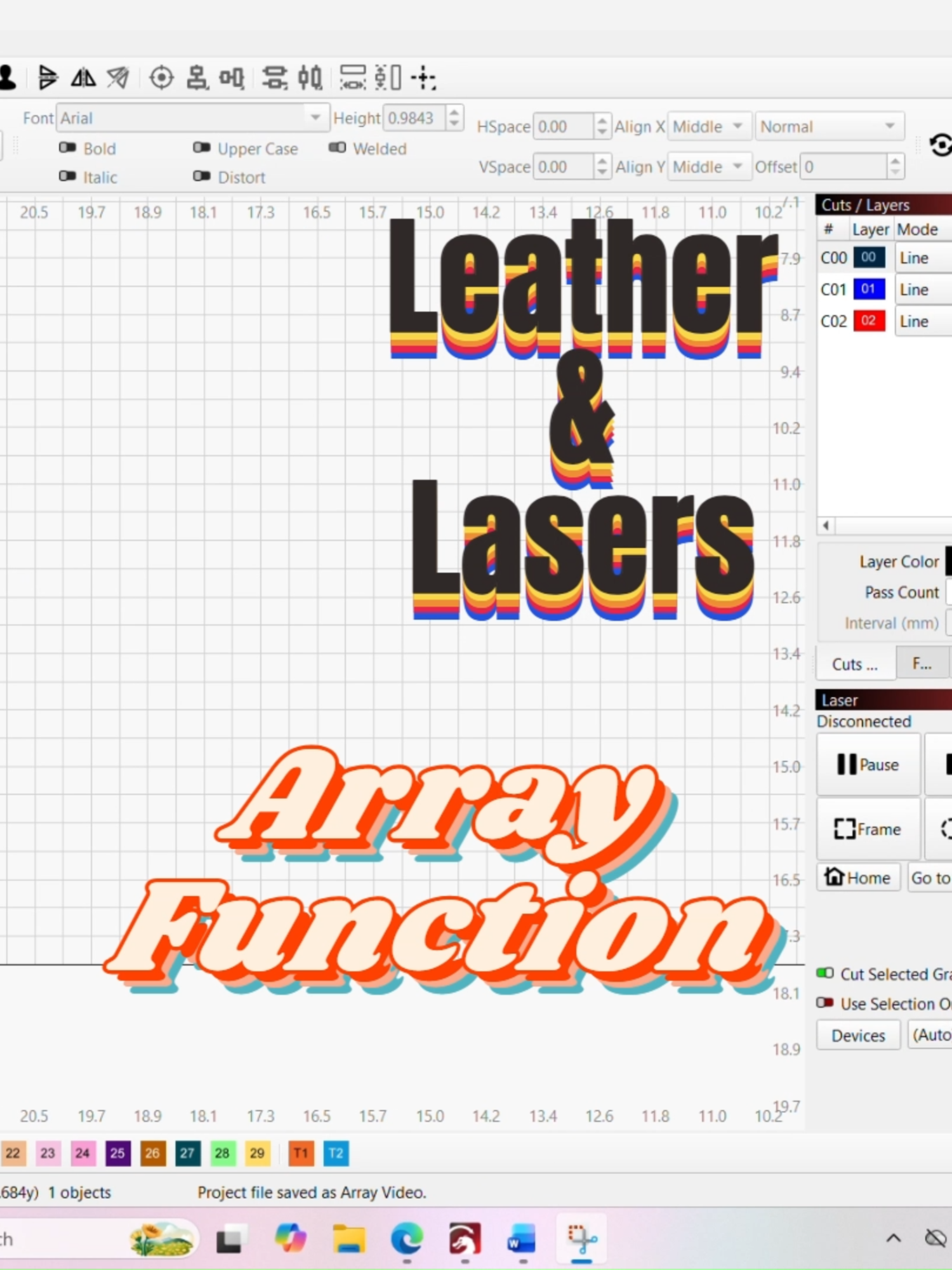This screenshot has width=952, height=1270.
Task: Switch to the Cuts ... tab
Action: click(x=855, y=664)
